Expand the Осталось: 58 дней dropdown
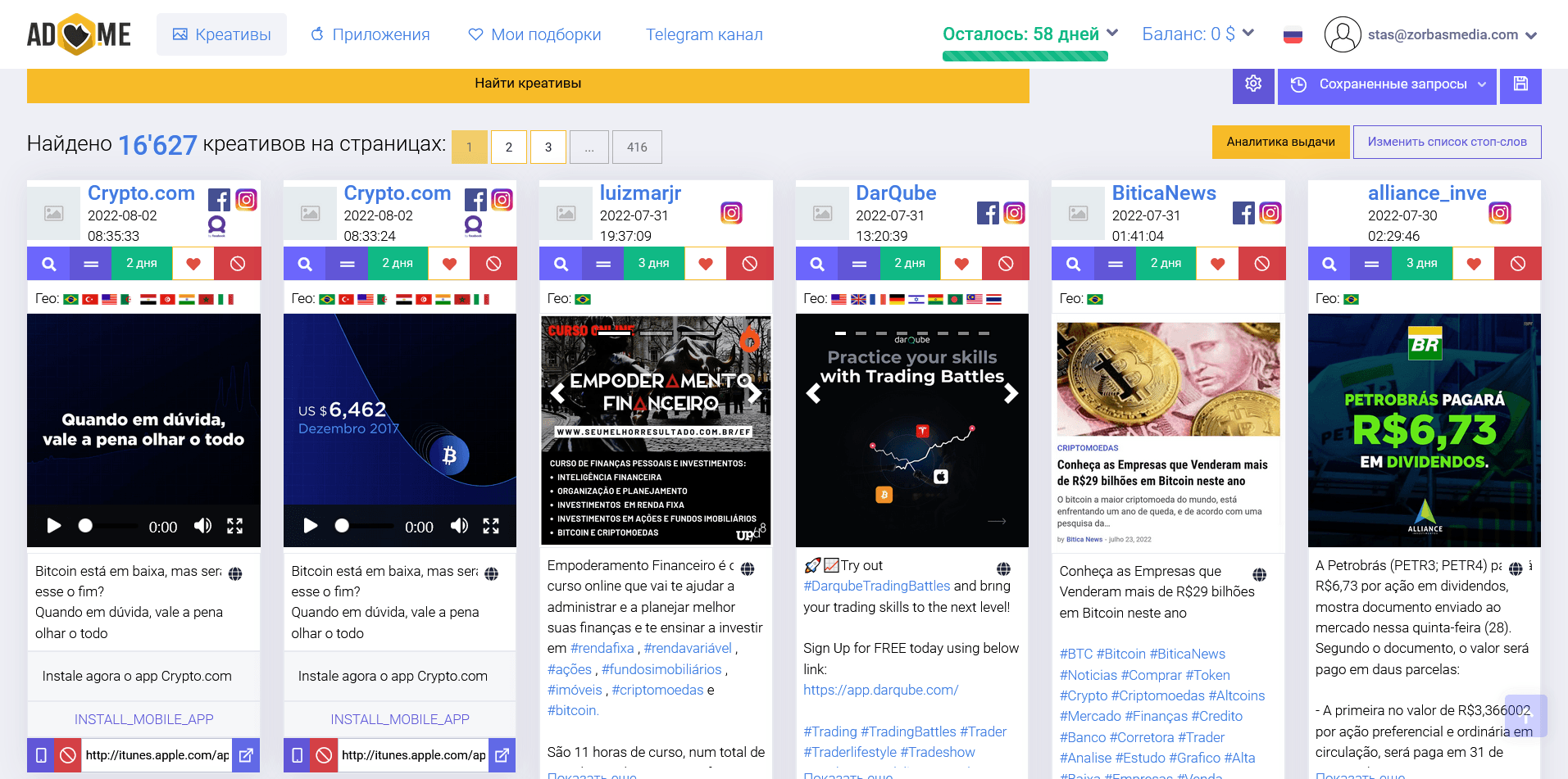The width and height of the screenshot is (1568, 779). 1030,34
